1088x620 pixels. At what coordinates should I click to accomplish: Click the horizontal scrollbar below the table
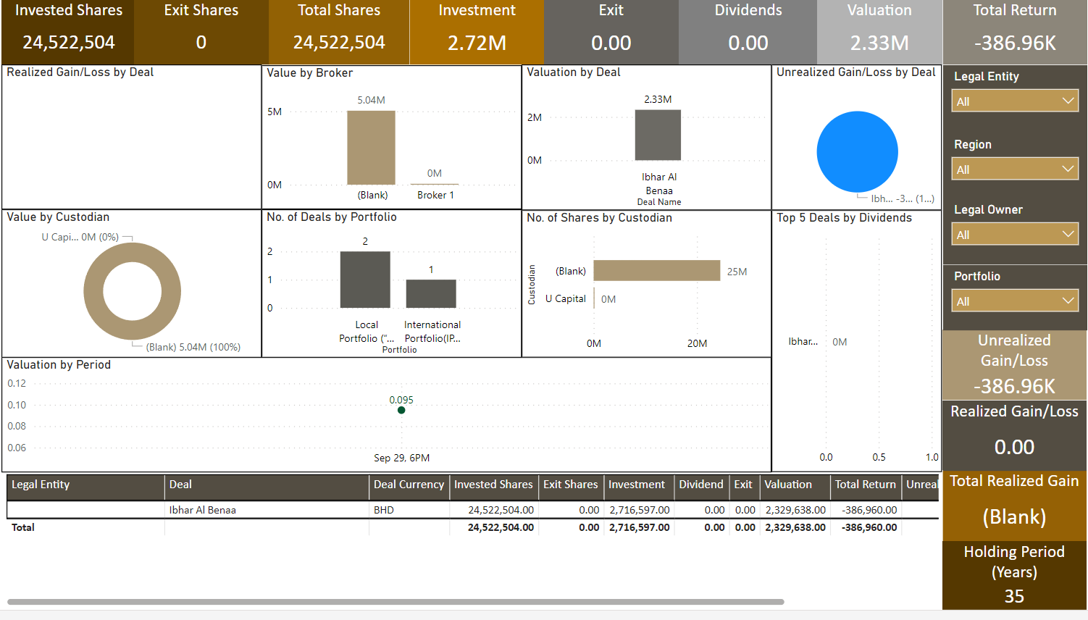(x=395, y=602)
